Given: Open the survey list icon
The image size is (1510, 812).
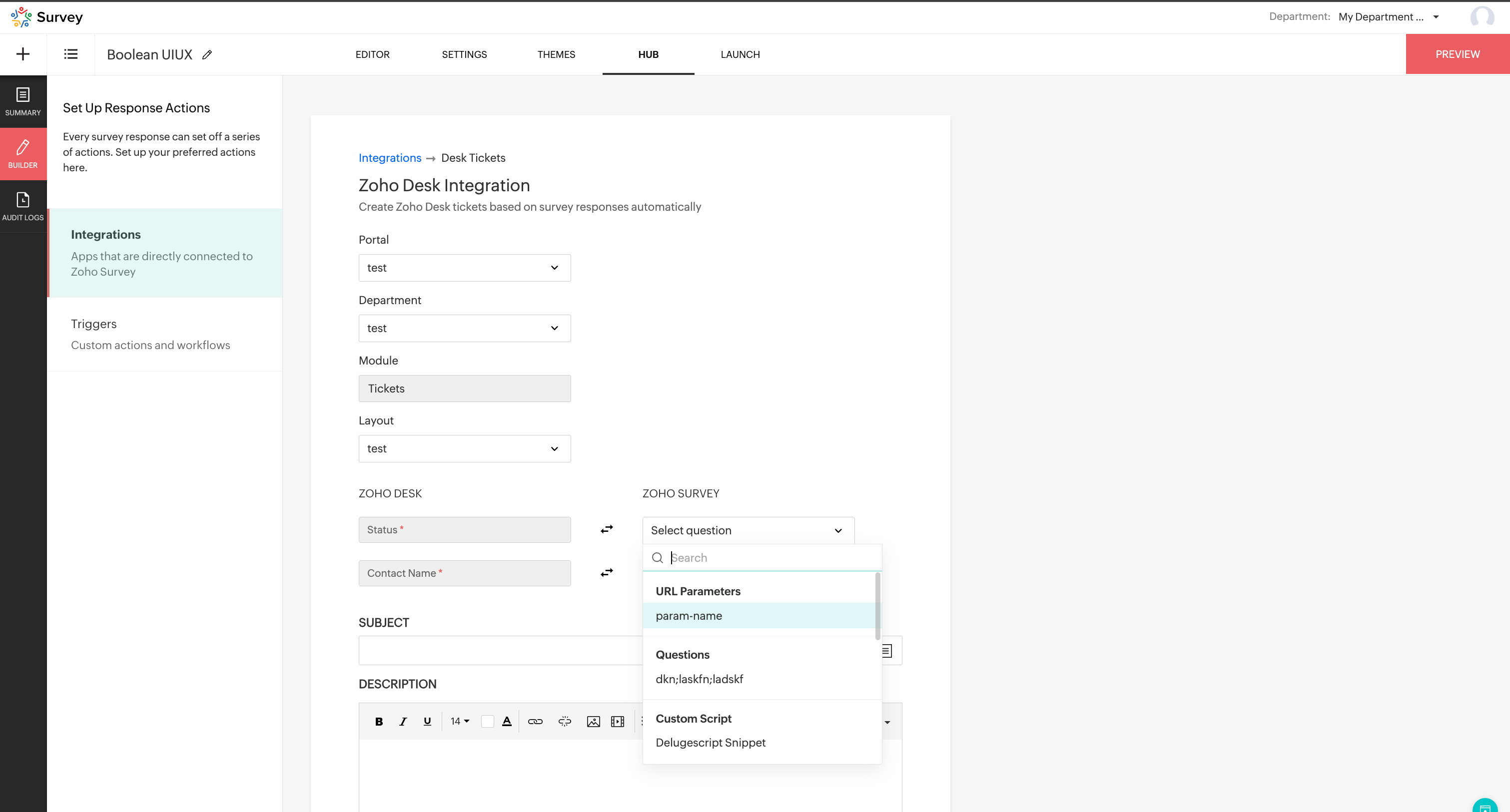Looking at the screenshot, I should click(70, 54).
